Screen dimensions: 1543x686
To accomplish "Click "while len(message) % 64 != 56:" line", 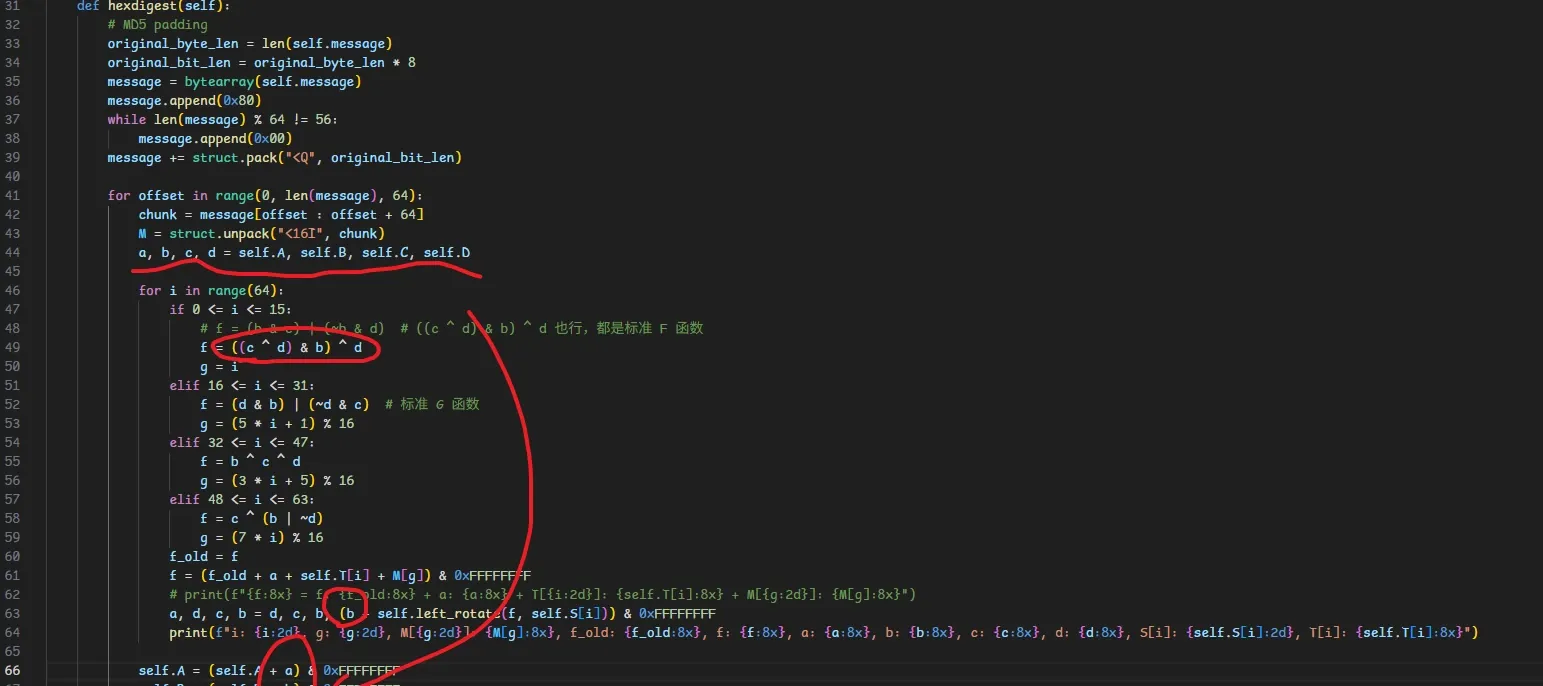I will 223,119.
